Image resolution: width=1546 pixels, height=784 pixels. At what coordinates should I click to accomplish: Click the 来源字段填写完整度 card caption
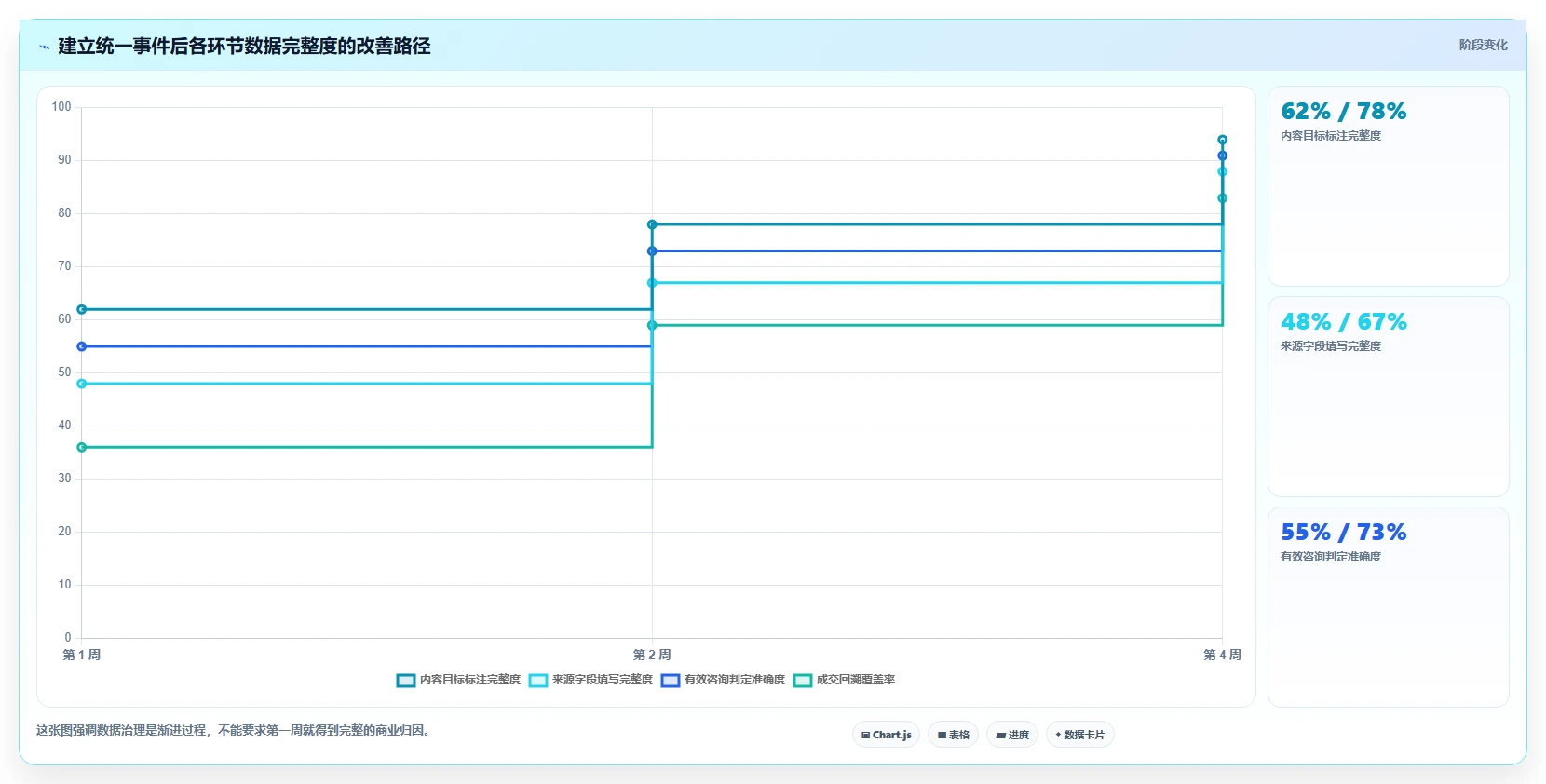point(1331,346)
